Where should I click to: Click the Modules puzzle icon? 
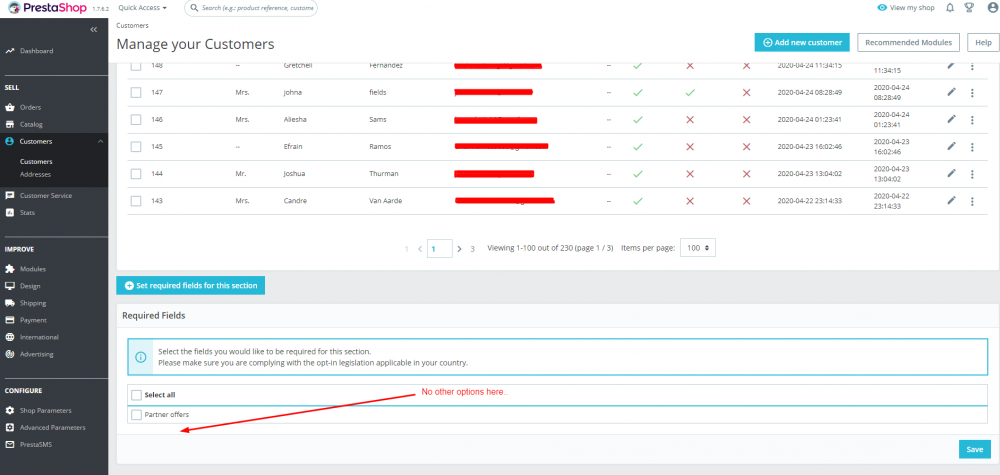click(x=10, y=269)
